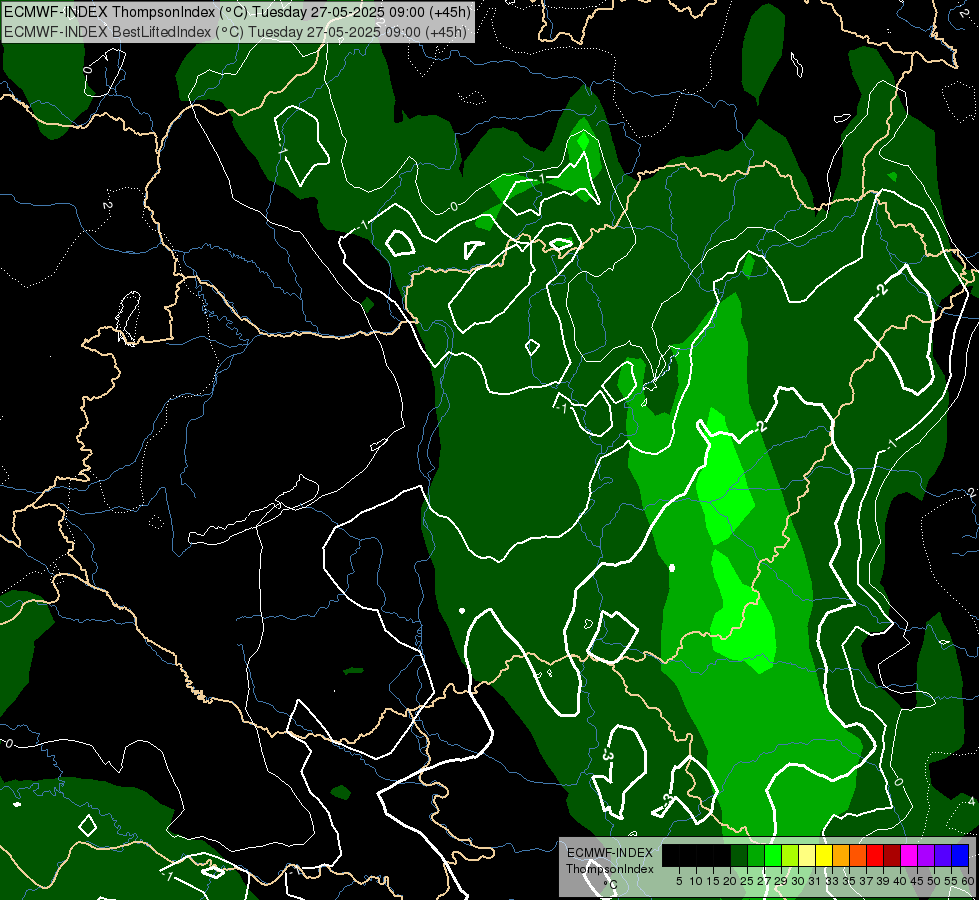The image size is (979, 900).
Task: Click the BestLiftedIndex title line at top
Action: pyautogui.click(x=235, y=32)
